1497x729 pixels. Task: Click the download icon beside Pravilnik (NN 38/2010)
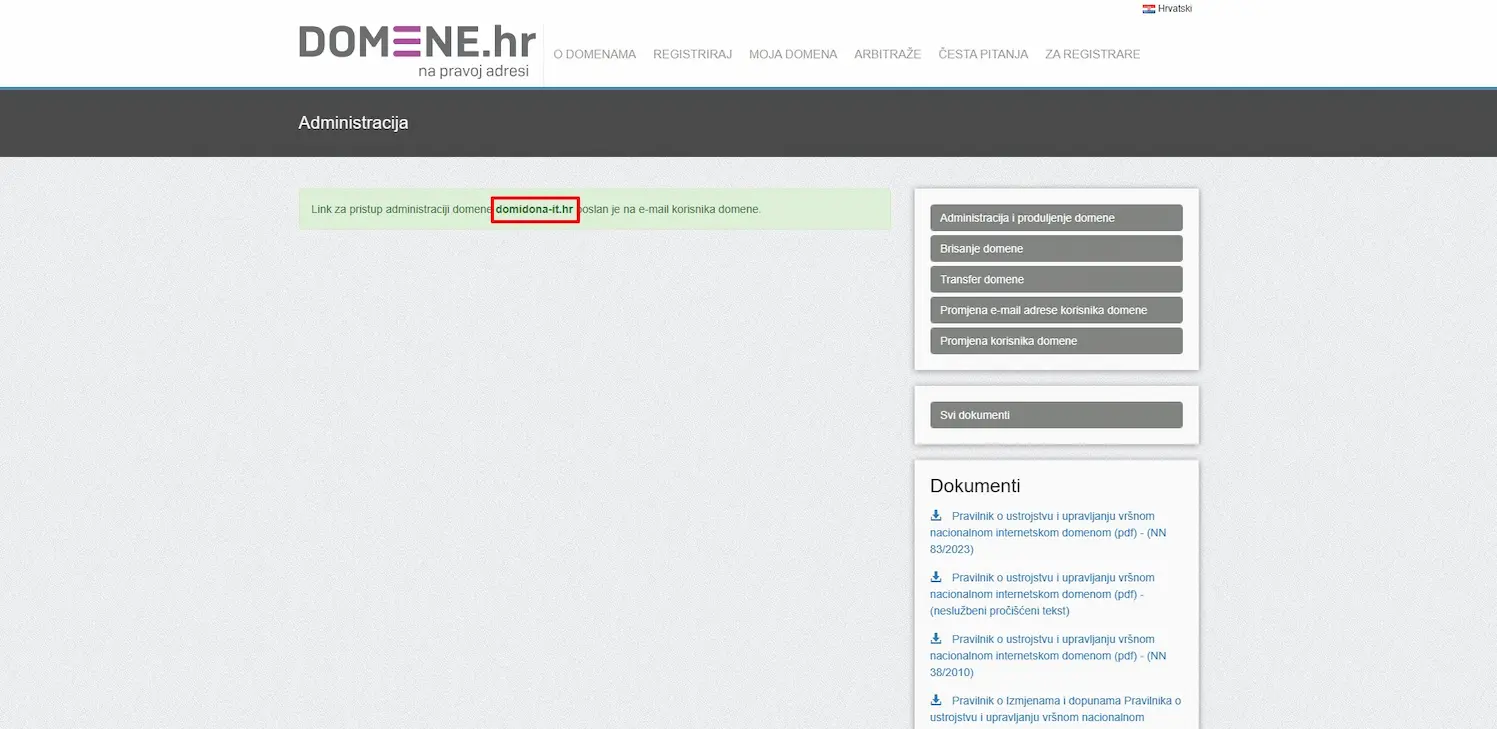point(936,638)
